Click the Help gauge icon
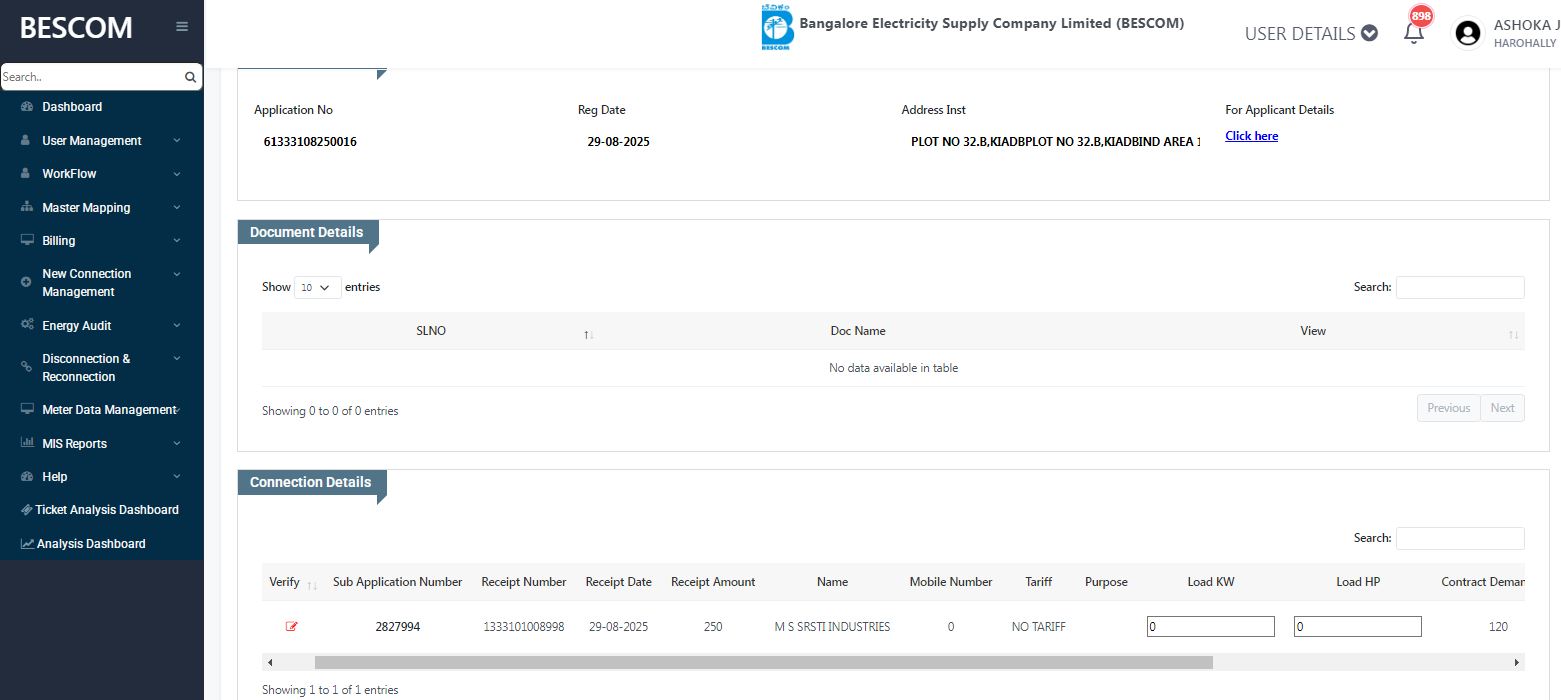 pos(27,477)
